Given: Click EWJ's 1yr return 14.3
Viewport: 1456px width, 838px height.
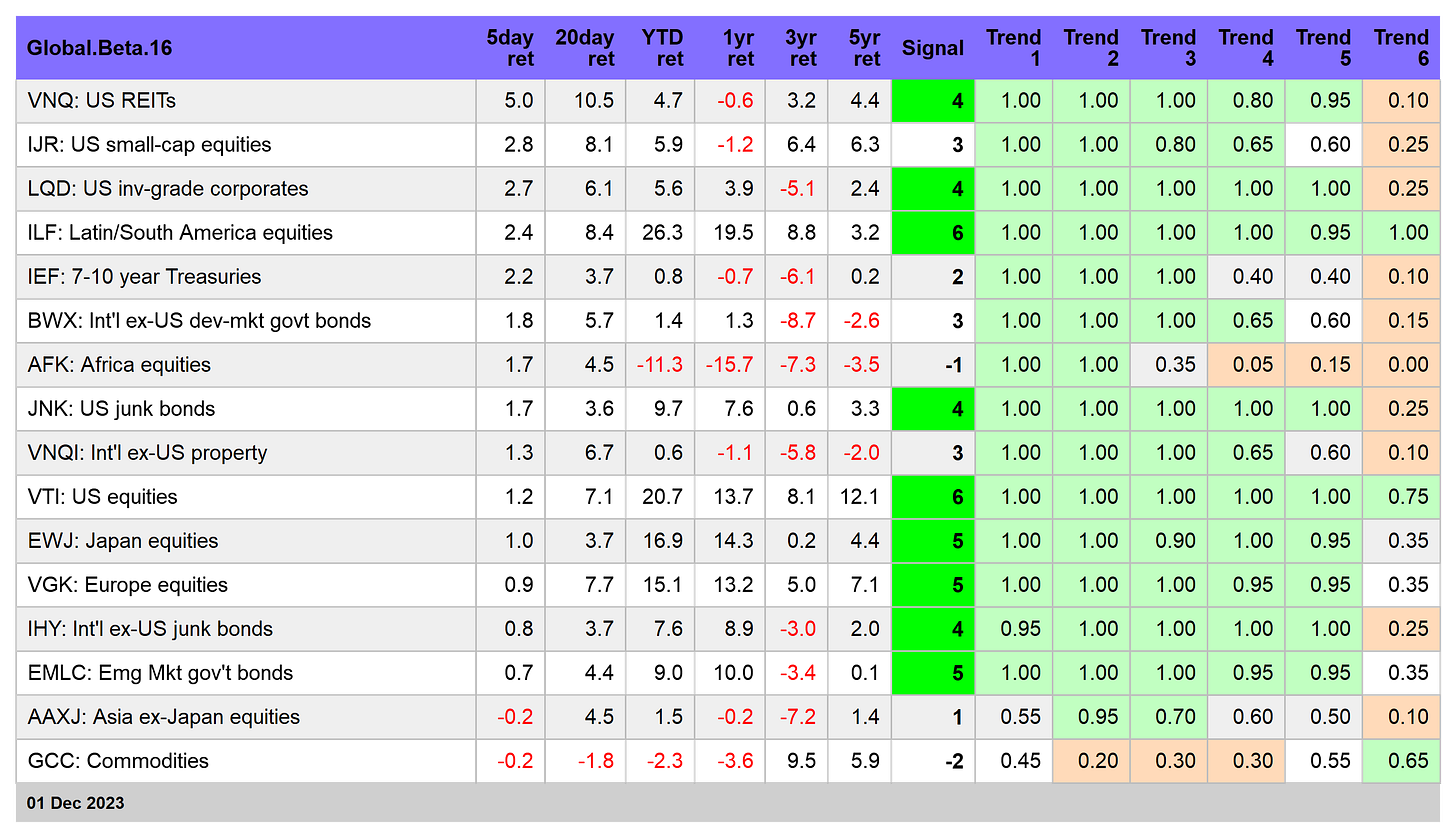Looking at the screenshot, I should coord(734,541).
